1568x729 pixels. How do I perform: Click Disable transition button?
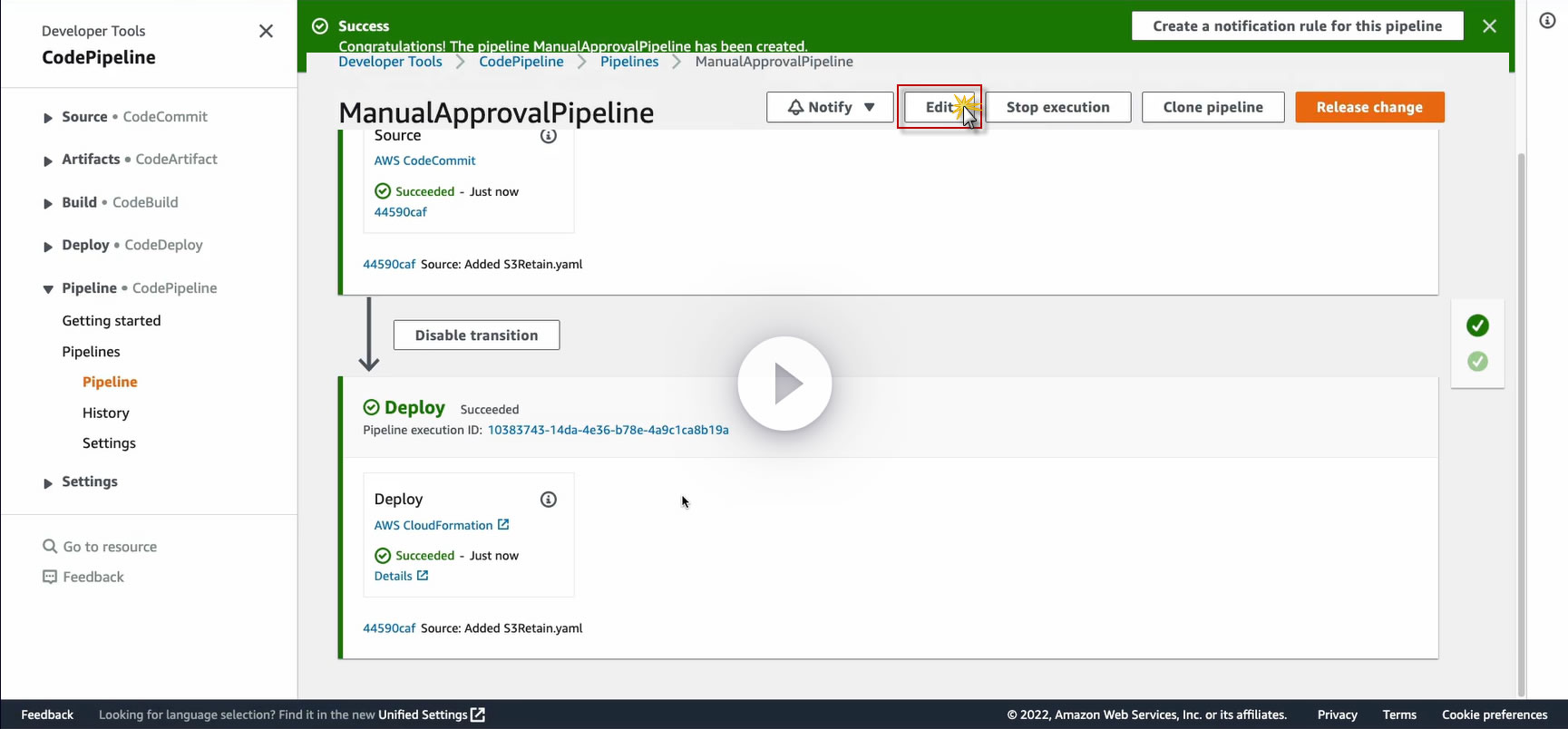point(476,335)
